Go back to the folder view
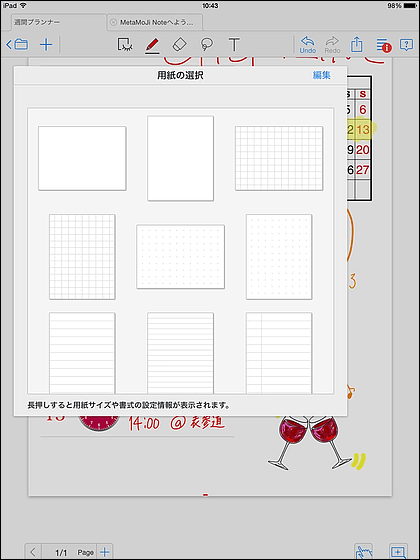 click(x=17, y=45)
